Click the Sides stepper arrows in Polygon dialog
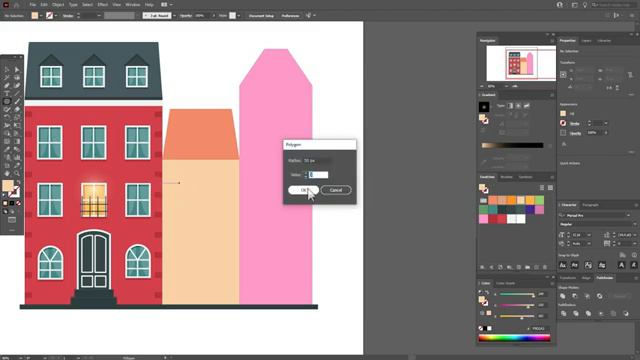The width and height of the screenshot is (640, 360). coord(305,175)
